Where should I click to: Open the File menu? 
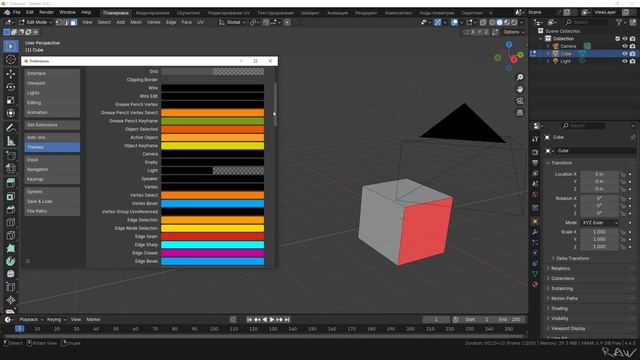[17, 12]
